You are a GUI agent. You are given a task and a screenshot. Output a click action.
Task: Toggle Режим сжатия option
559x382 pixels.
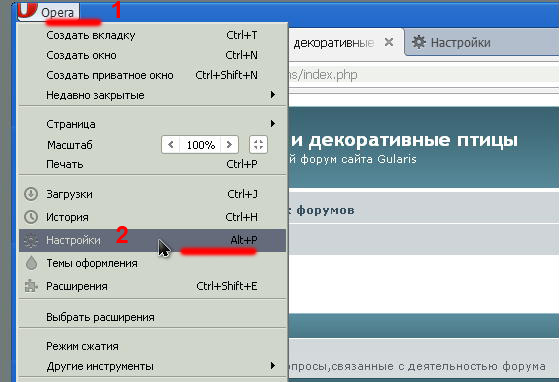pyautogui.click(x=153, y=346)
